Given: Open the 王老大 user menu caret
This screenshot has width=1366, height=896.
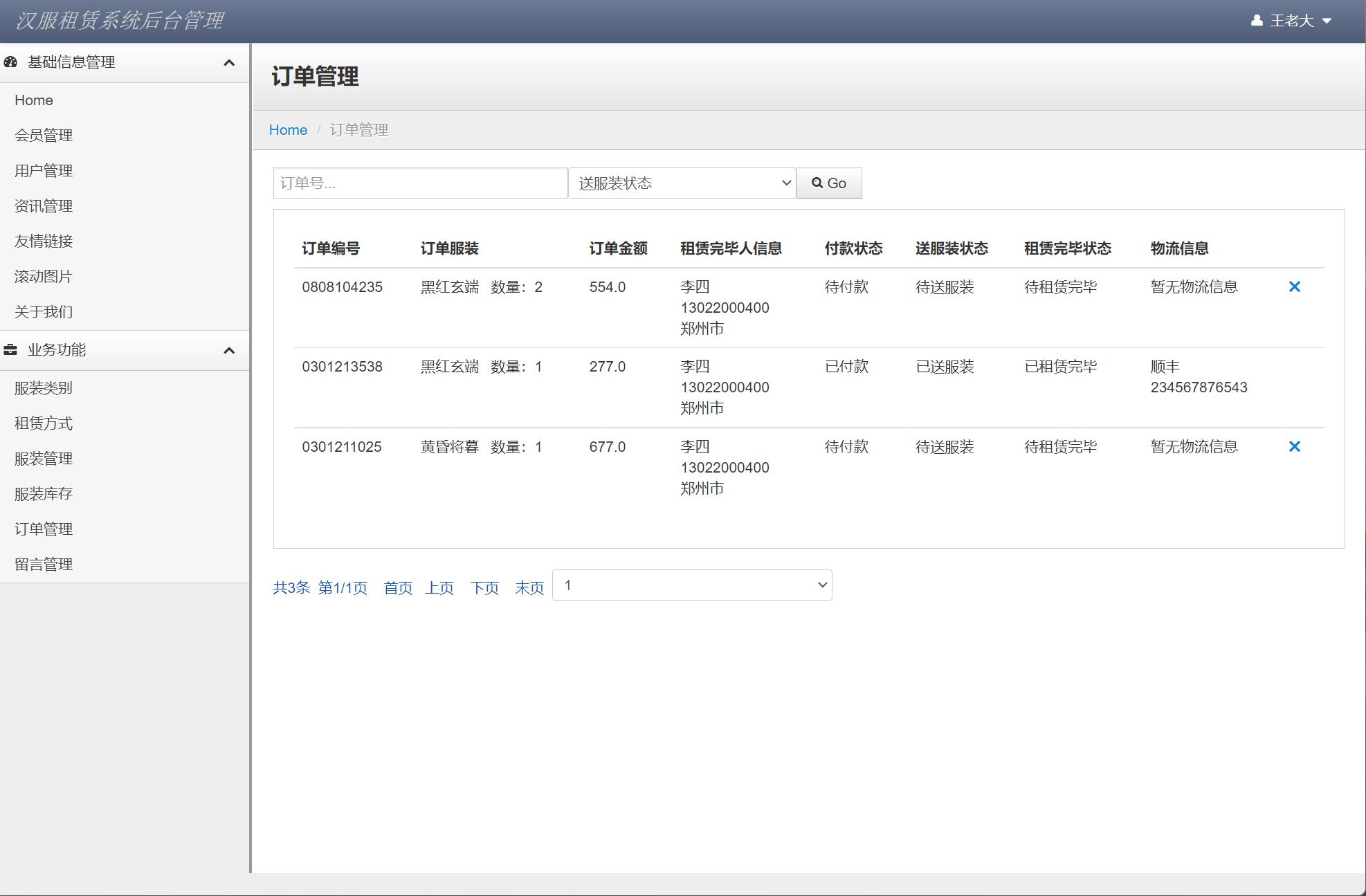Looking at the screenshot, I should tap(1327, 21).
